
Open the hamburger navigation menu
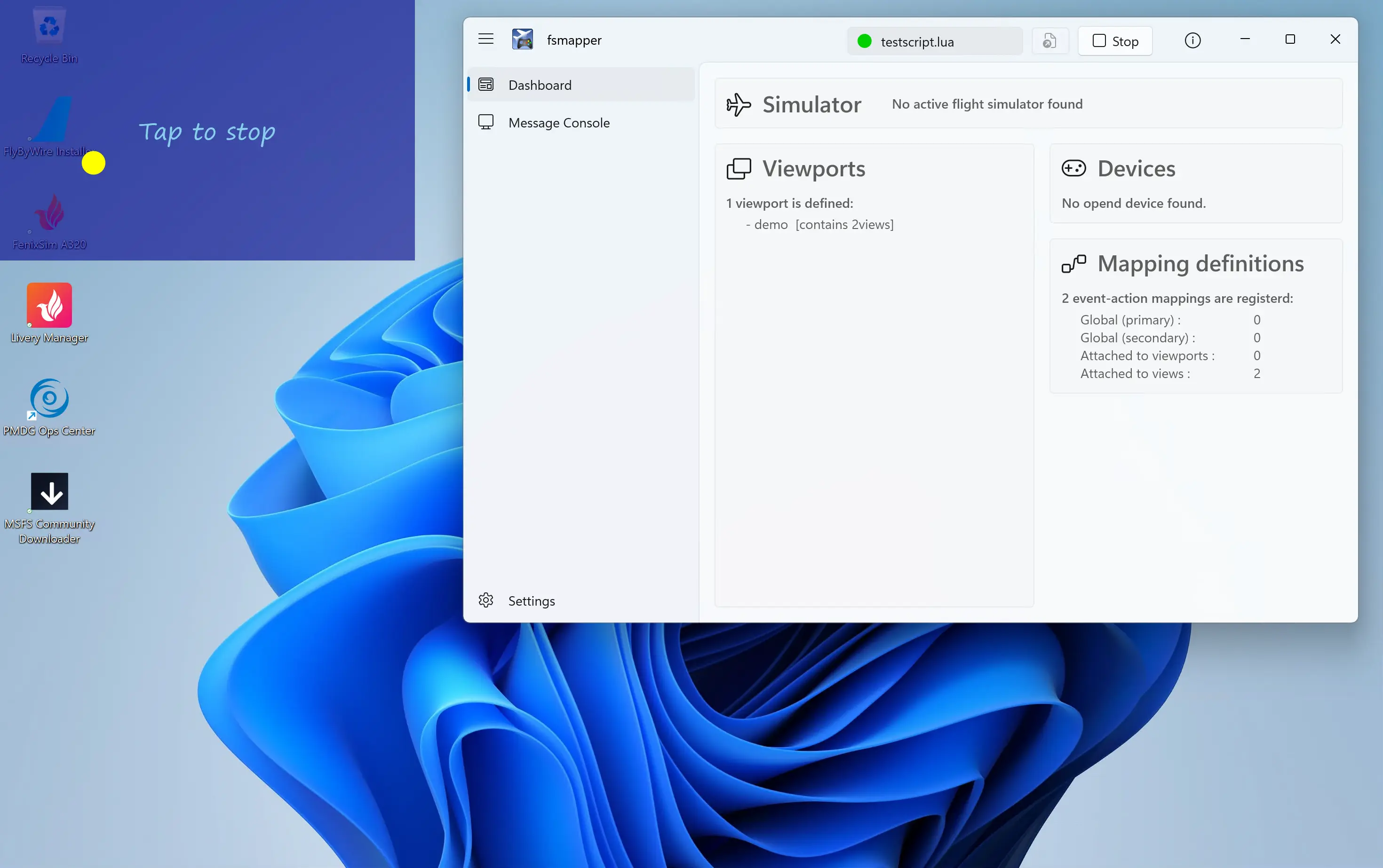point(485,39)
